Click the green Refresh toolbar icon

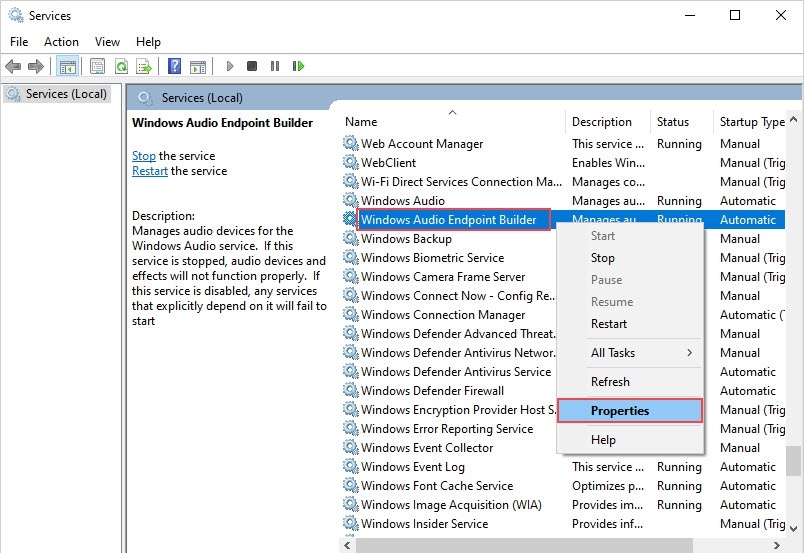tap(122, 66)
